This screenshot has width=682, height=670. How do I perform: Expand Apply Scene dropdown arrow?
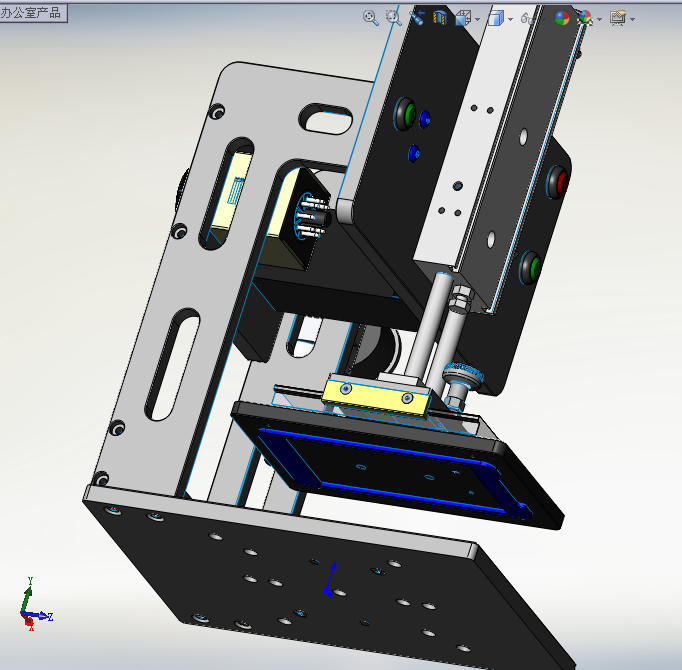click(x=600, y=19)
